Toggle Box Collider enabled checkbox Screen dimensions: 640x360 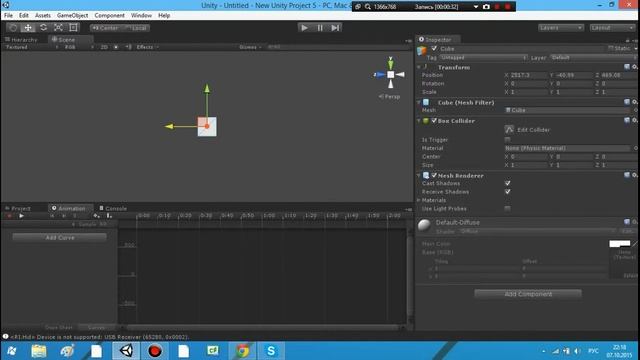(434, 121)
